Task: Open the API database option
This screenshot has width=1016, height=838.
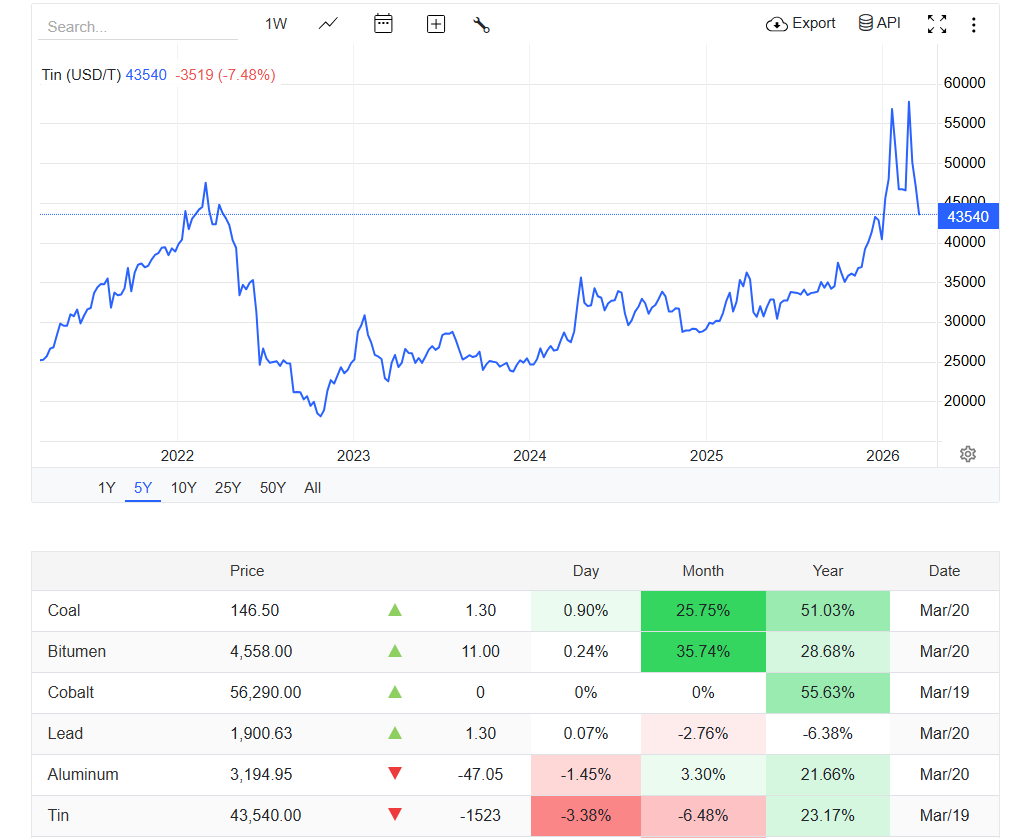Action: tap(880, 23)
